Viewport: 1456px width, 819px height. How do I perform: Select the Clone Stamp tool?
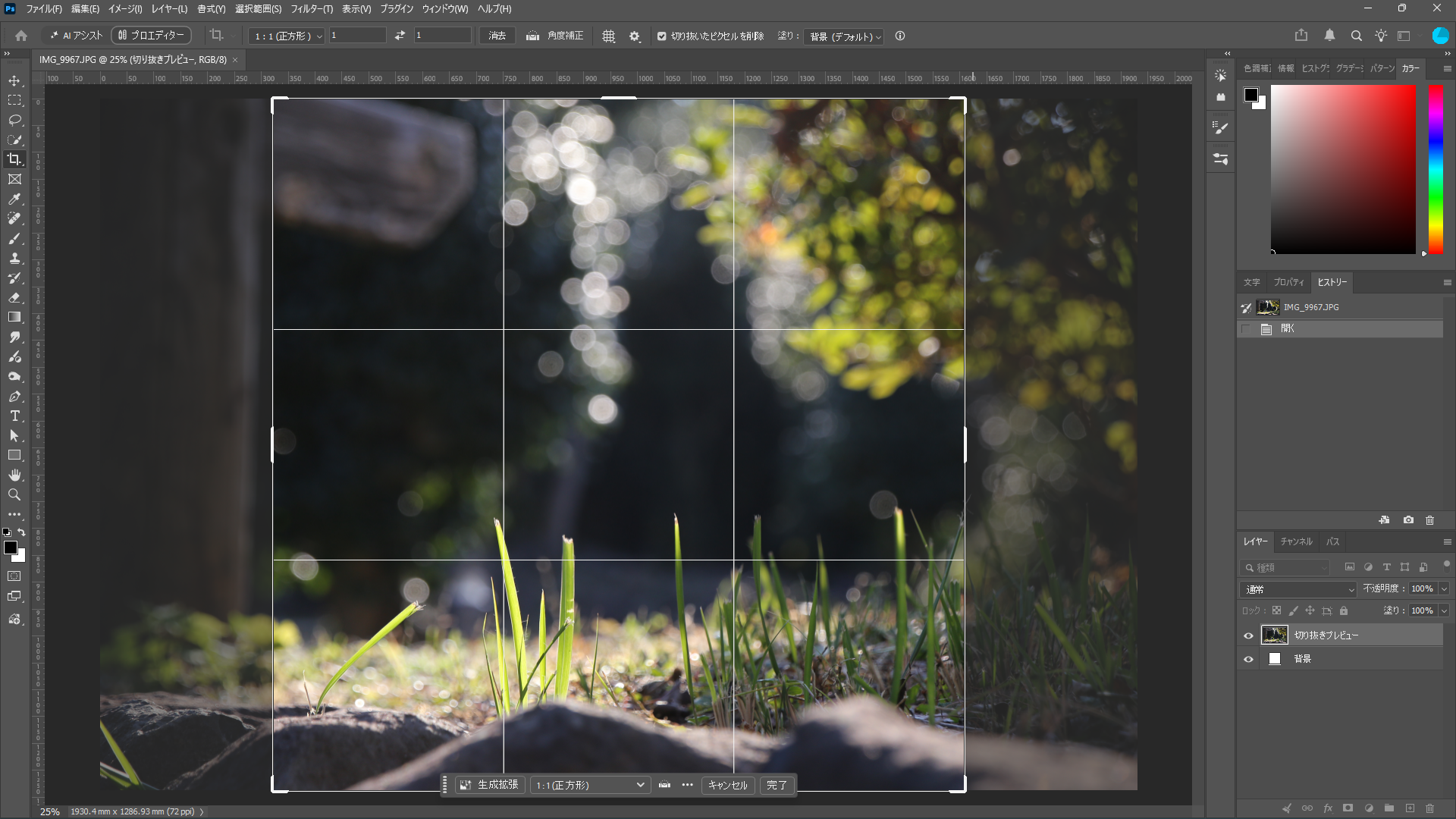point(14,258)
